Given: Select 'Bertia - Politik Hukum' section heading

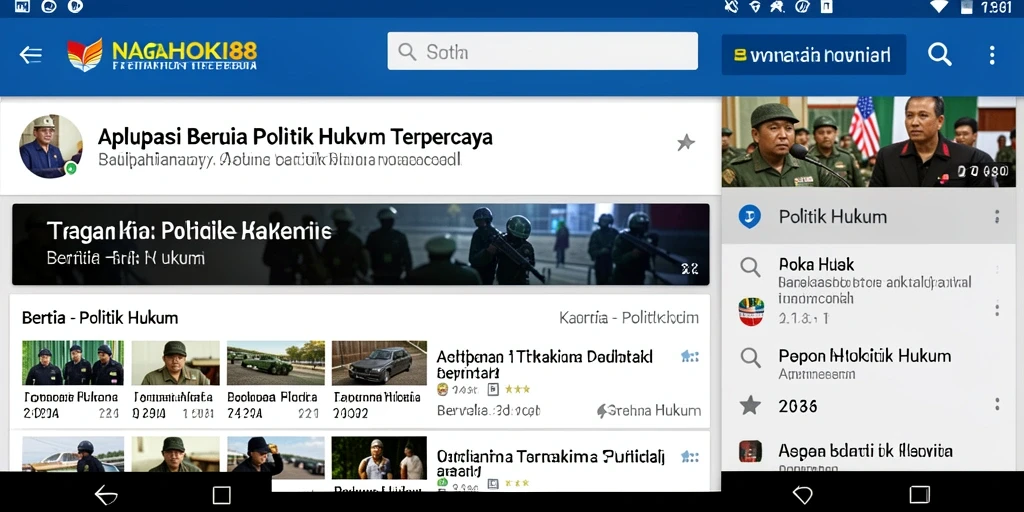Looking at the screenshot, I should point(100,318).
